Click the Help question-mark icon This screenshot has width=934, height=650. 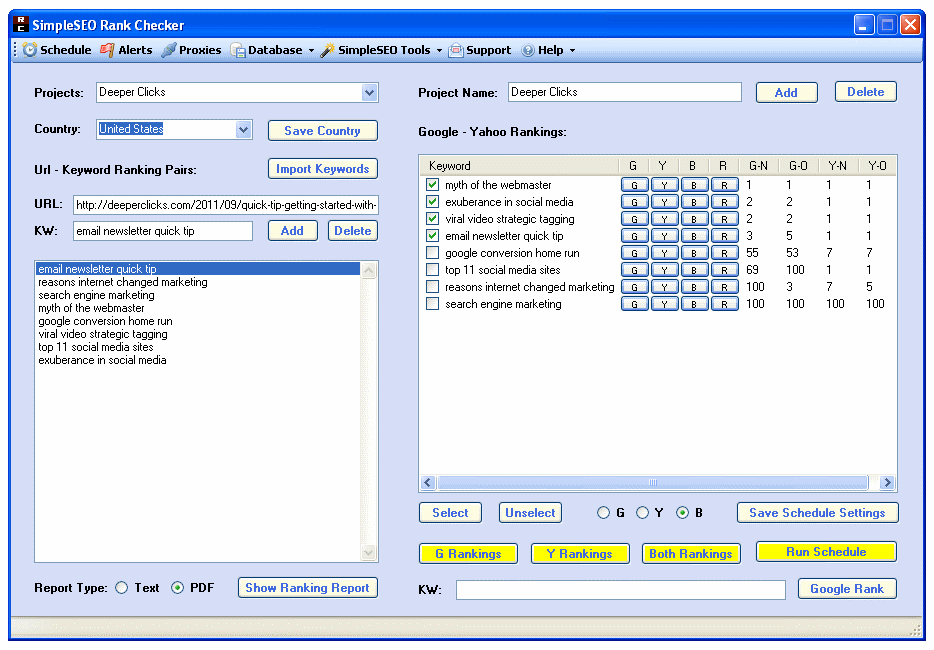(528, 50)
